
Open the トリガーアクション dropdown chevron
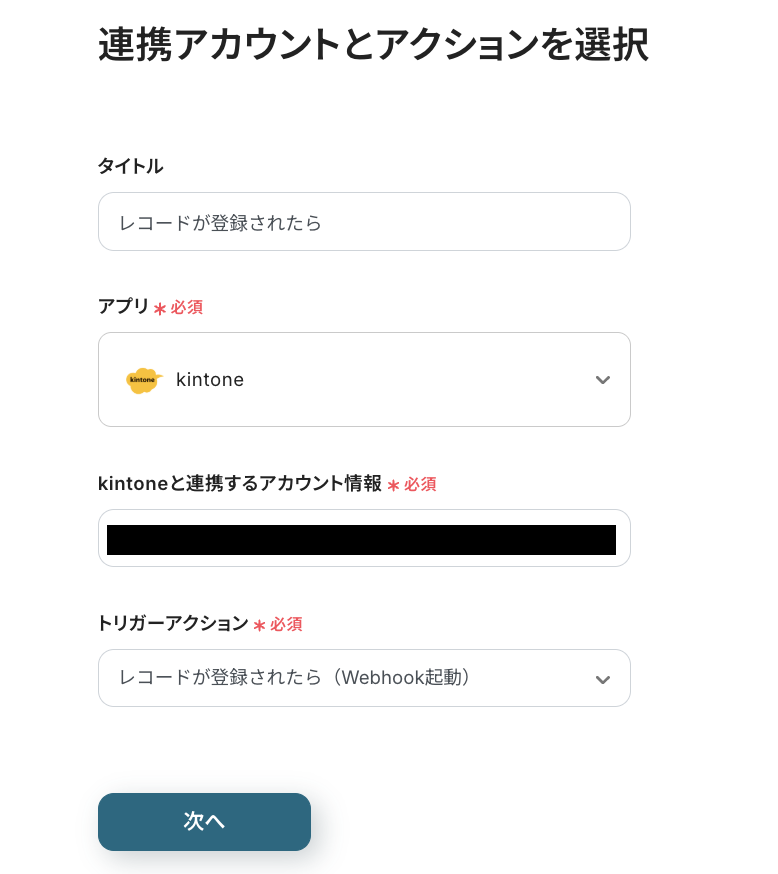[602, 679]
